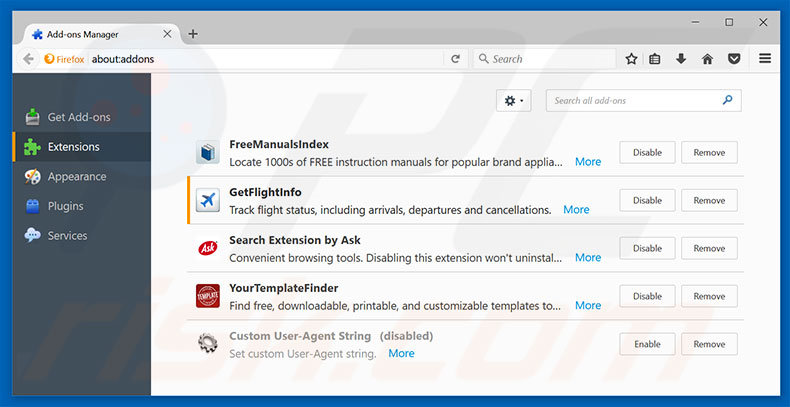Switch to the Appearance category

click(x=82, y=176)
